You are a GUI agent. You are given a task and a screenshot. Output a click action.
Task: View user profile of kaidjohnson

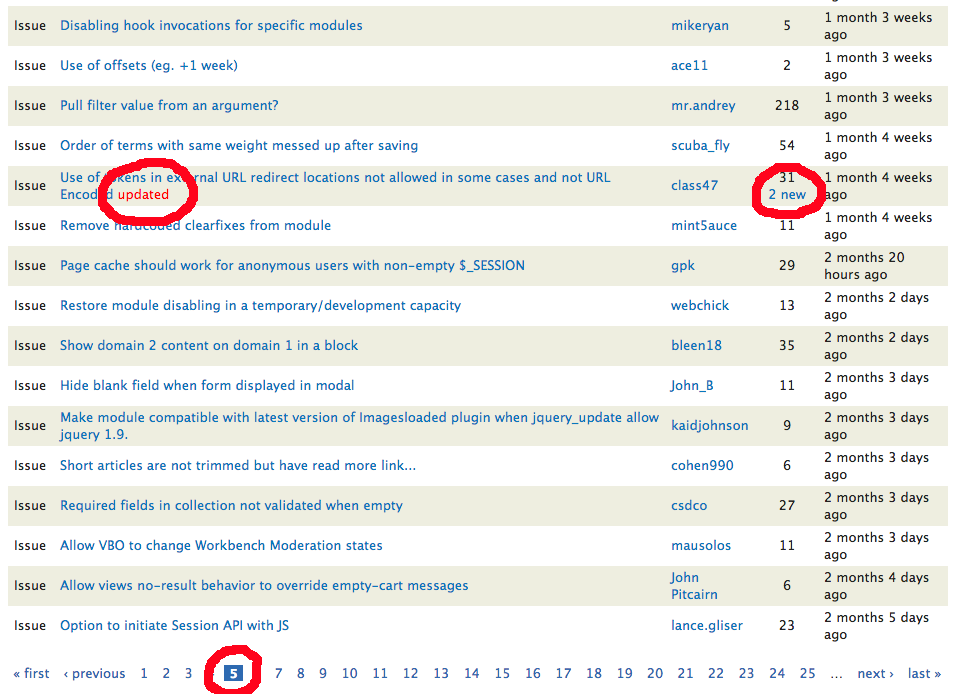pyautogui.click(x=710, y=425)
